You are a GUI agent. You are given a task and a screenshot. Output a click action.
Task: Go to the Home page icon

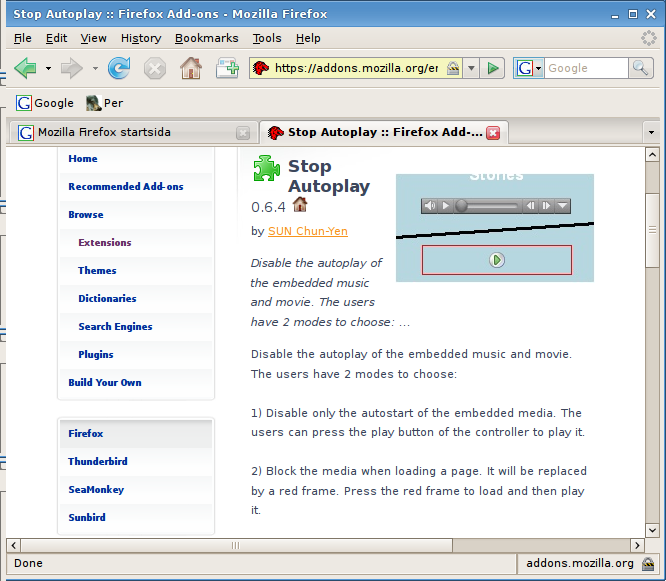[191, 68]
